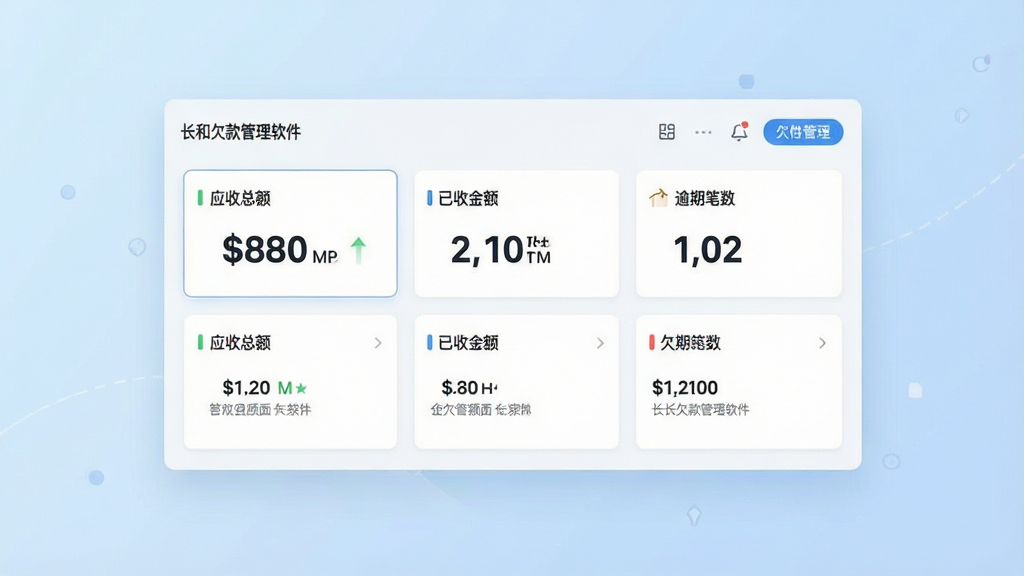
Task: Open the grid layout view icon
Action: pyautogui.click(x=666, y=132)
